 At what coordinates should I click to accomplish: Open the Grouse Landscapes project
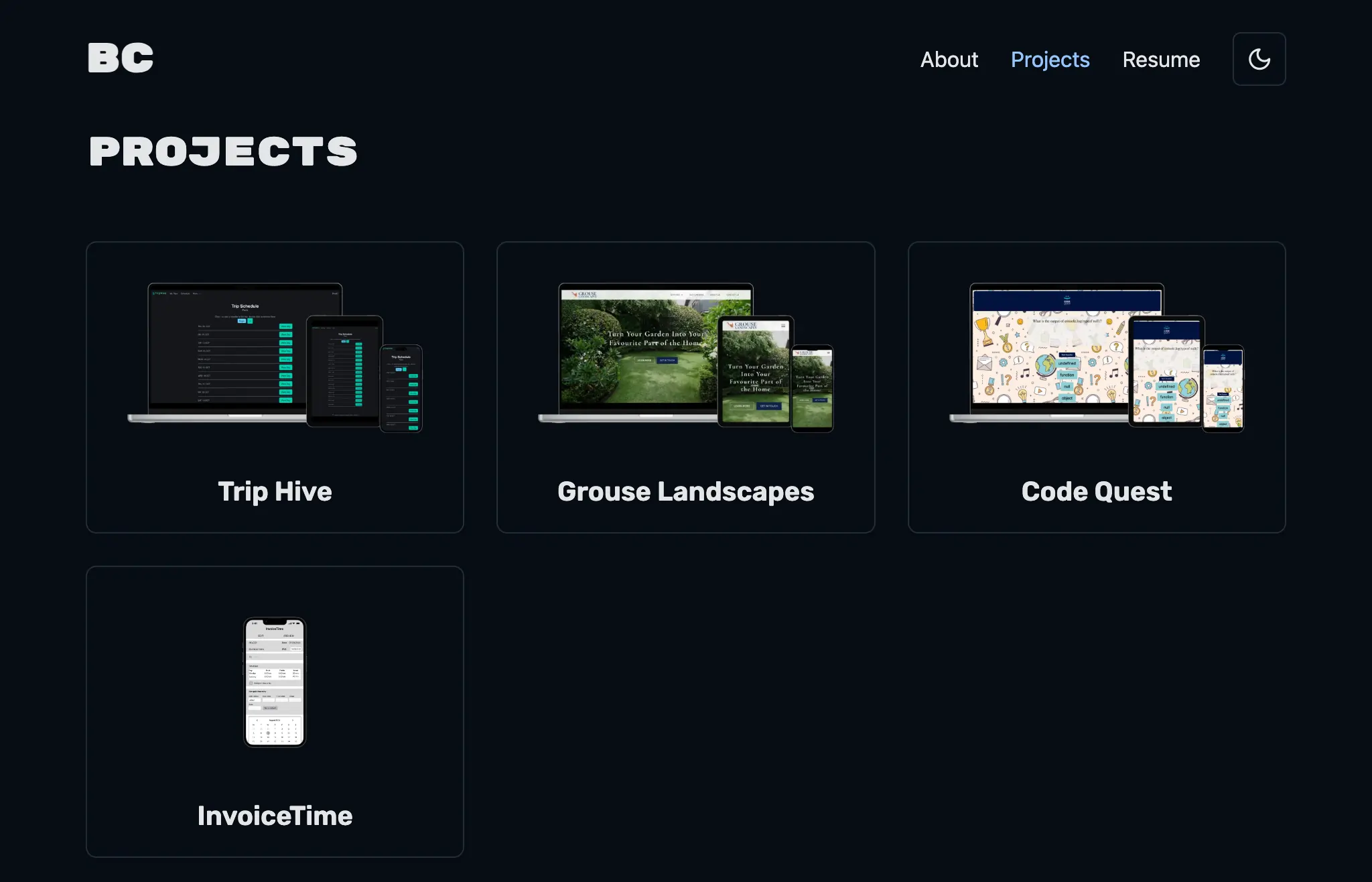click(685, 387)
